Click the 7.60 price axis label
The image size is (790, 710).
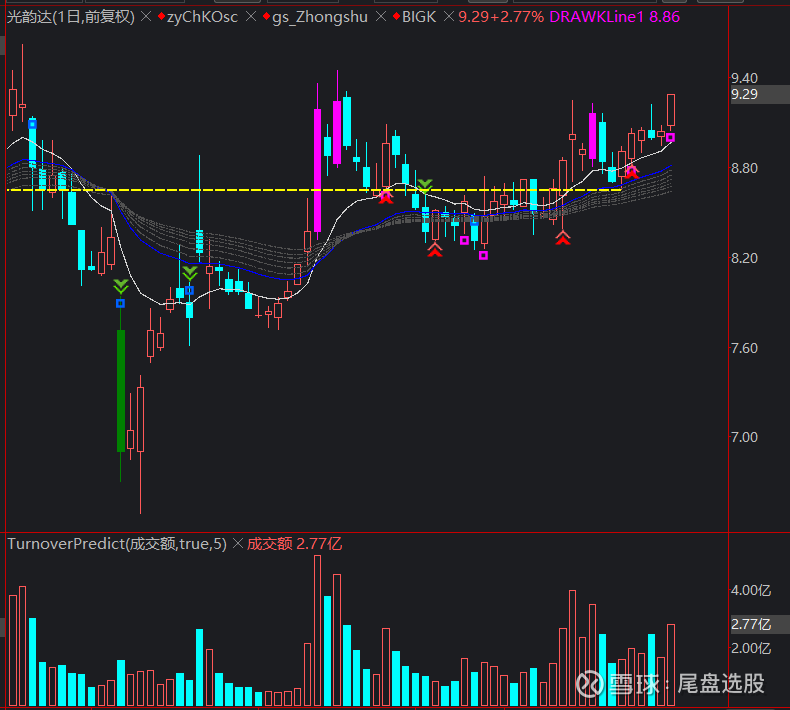[744, 348]
